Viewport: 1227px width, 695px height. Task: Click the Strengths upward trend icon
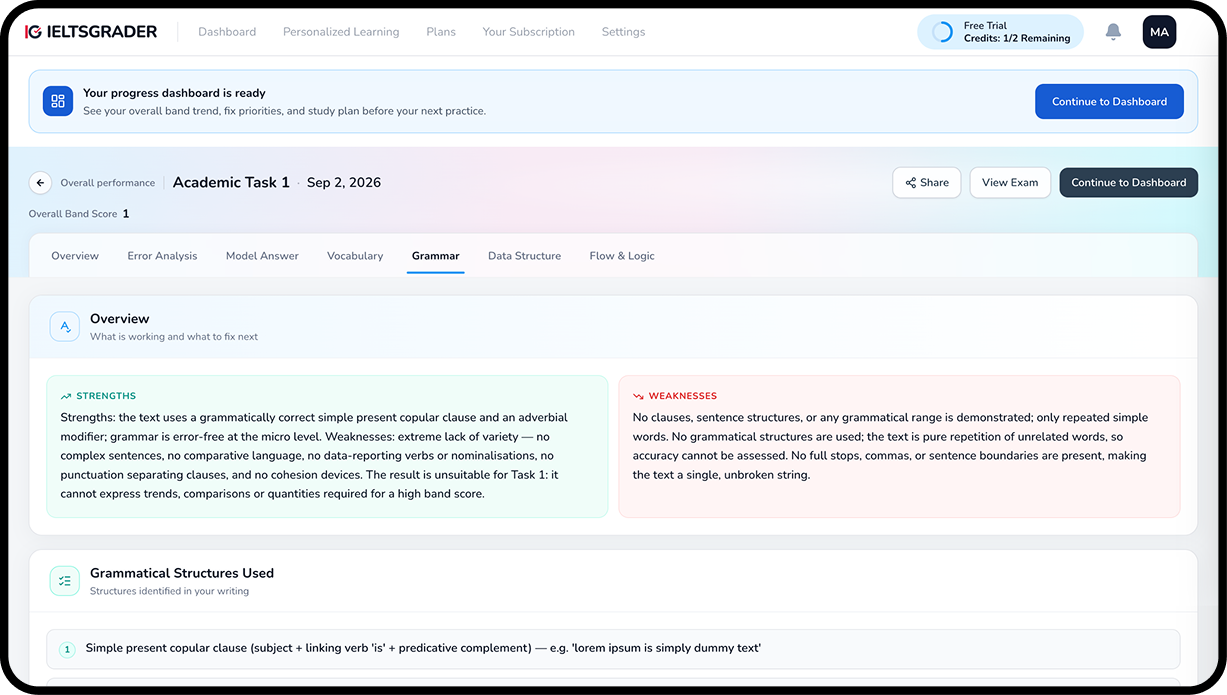tap(66, 396)
